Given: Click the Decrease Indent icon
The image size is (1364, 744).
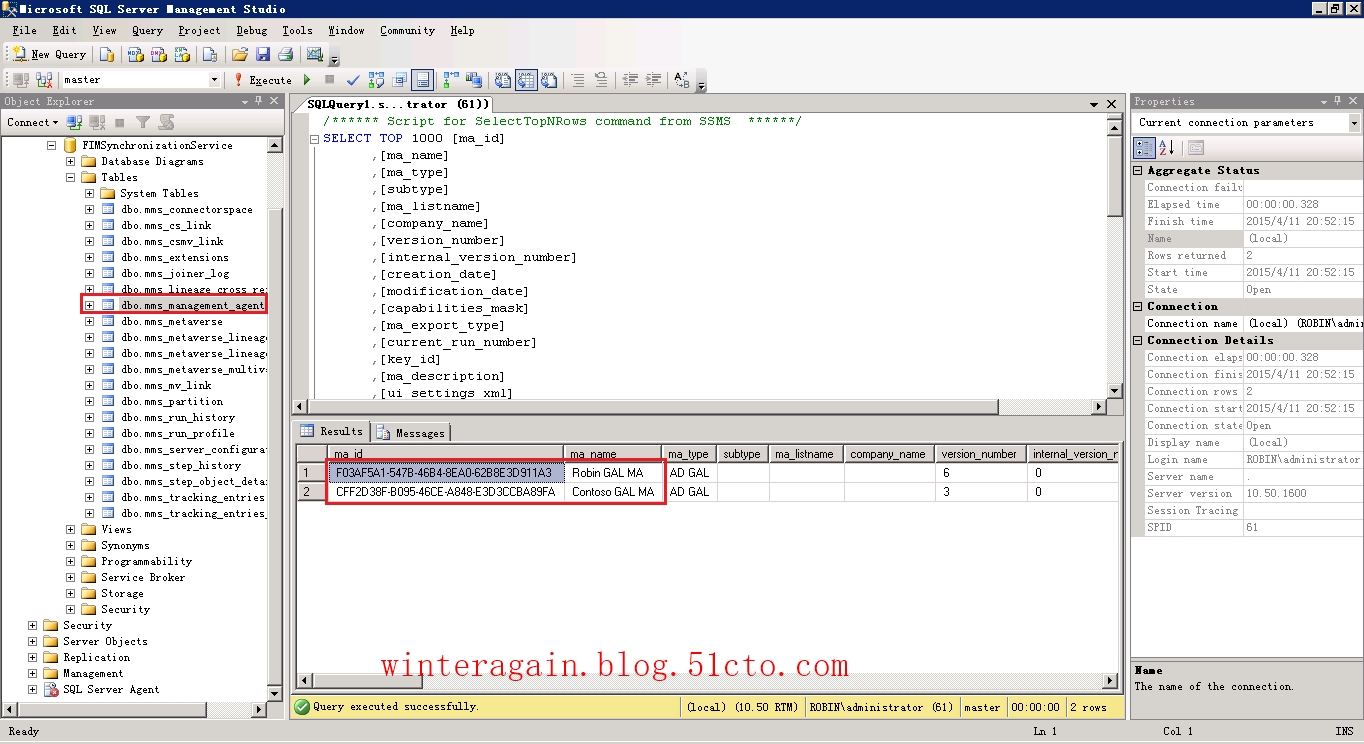Looking at the screenshot, I should point(630,79).
